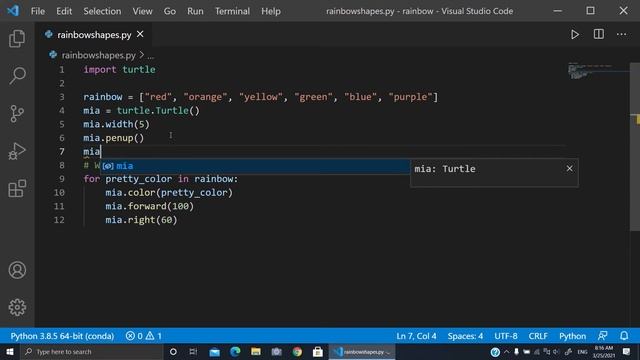Open the Camera app on taskbar

tap(276, 351)
